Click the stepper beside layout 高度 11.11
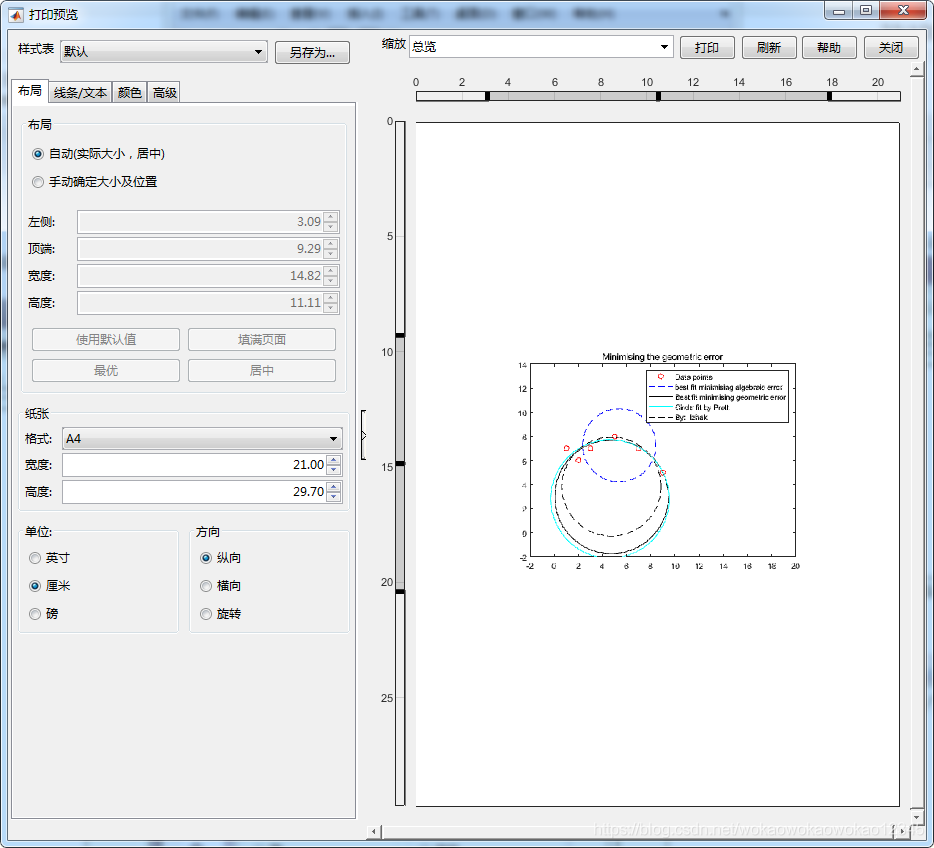This screenshot has width=934, height=848. 331,302
